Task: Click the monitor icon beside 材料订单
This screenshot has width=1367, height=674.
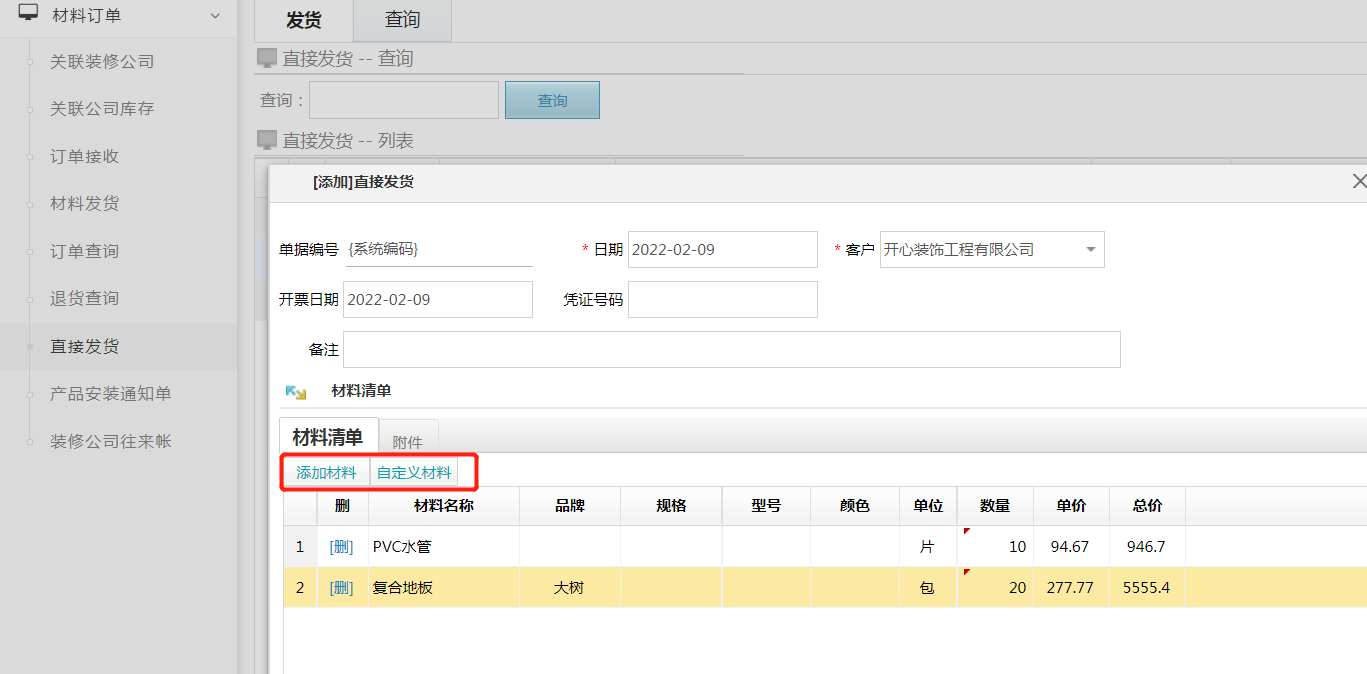Action: click(28, 14)
